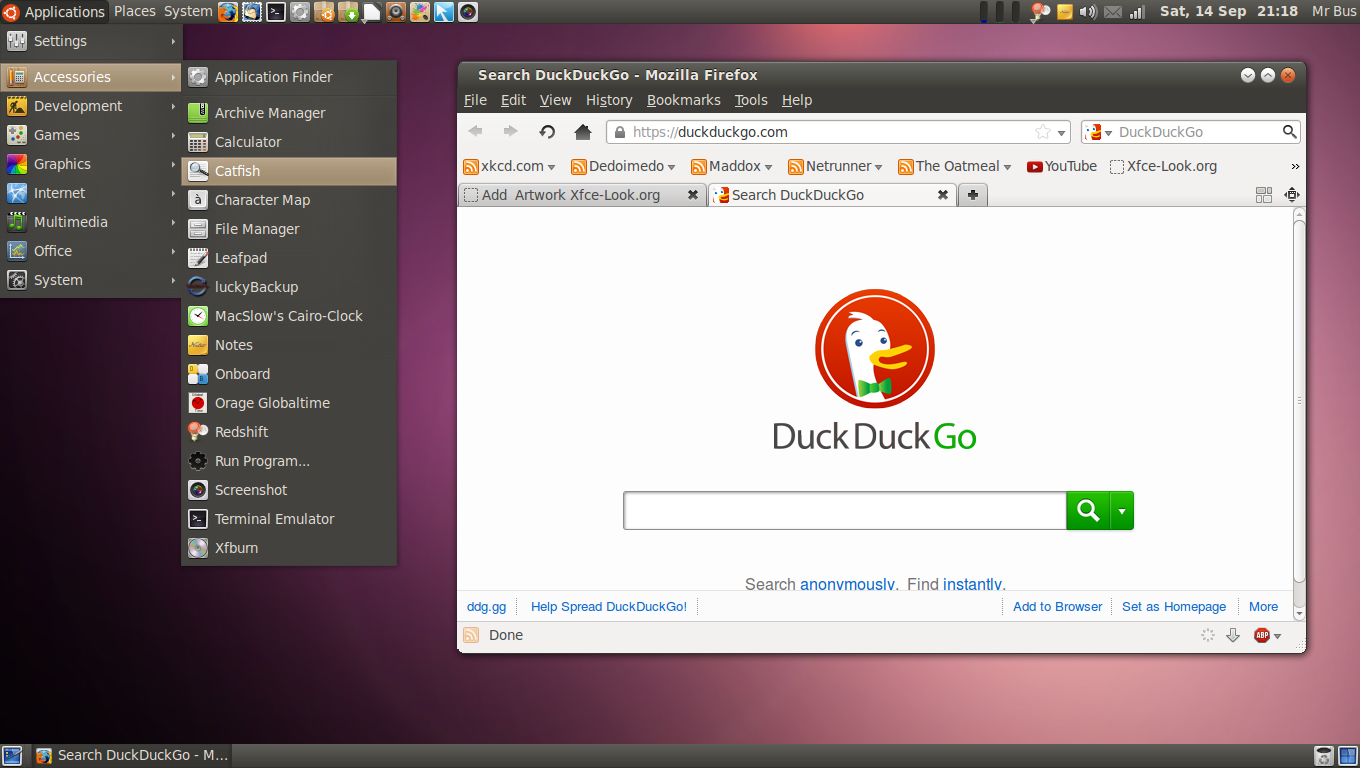Viewport: 1360px width, 768px height.
Task: Open Adblock Plus dropdown arrow
Action: 1277,636
